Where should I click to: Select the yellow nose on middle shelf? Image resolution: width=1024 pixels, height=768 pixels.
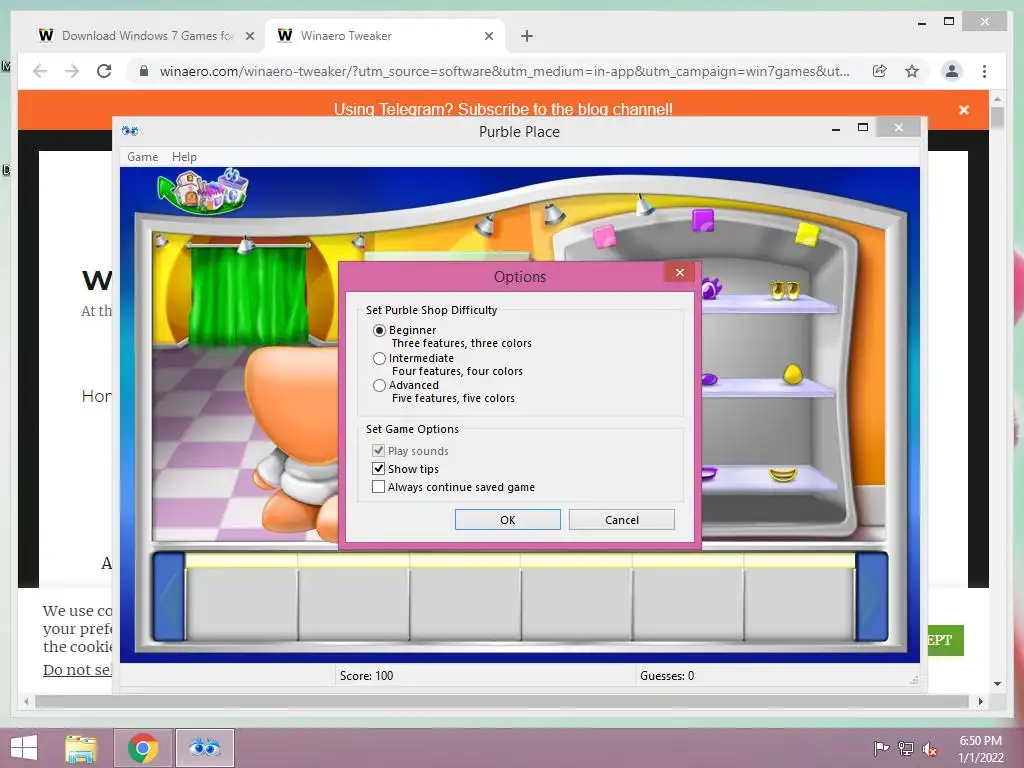(792, 374)
